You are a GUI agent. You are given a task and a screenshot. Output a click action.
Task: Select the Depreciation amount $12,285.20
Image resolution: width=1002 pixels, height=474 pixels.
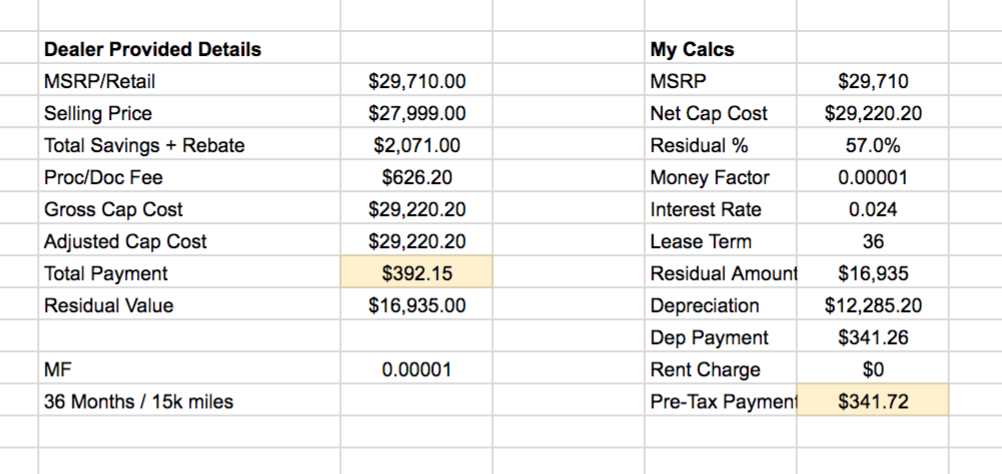[x=873, y=305]
